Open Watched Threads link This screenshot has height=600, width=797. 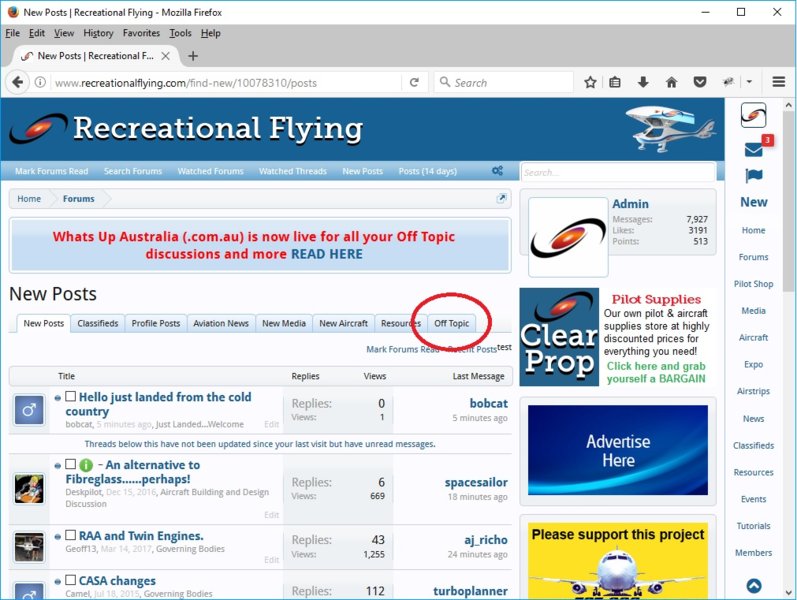(x=293, y=171)
